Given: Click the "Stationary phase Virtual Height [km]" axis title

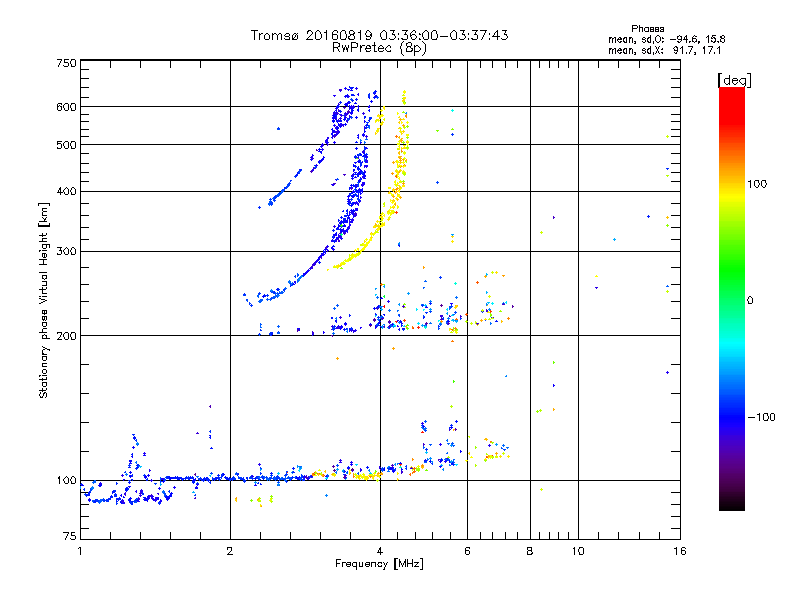Looking at the screenshot, I should [x=44, y=301].
